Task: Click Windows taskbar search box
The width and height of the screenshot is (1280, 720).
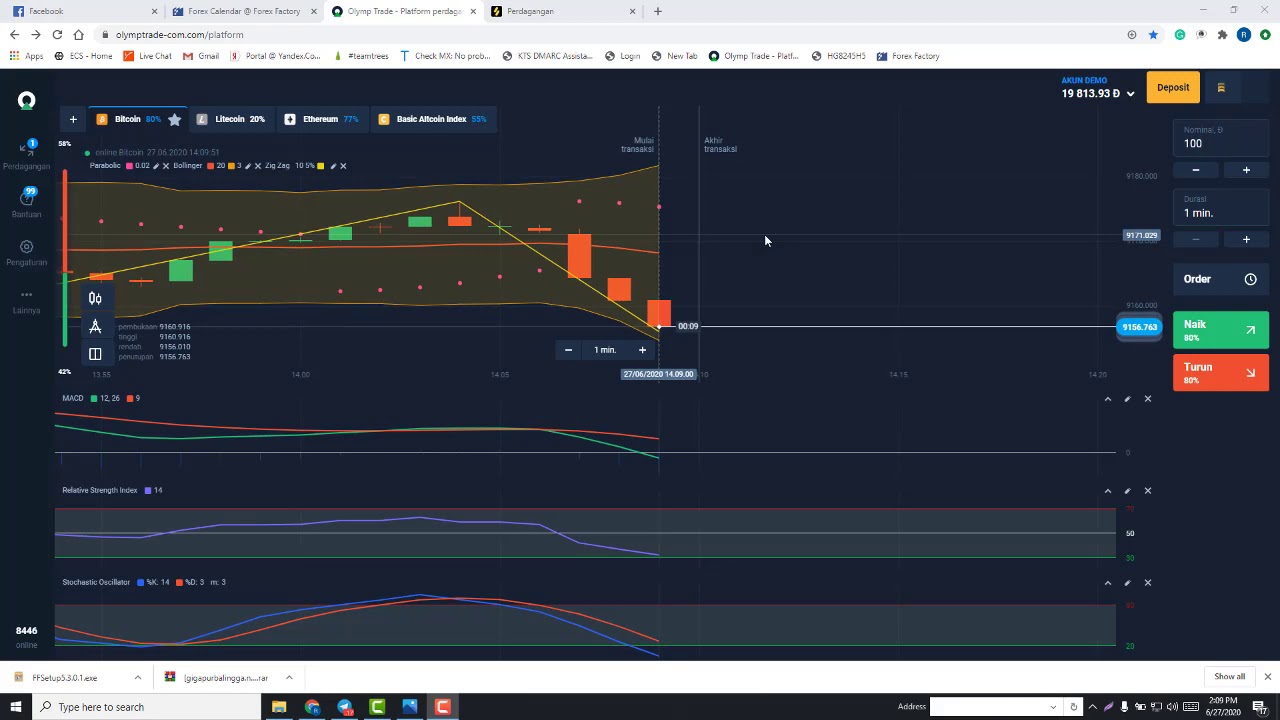Action: tap(146, 707)
